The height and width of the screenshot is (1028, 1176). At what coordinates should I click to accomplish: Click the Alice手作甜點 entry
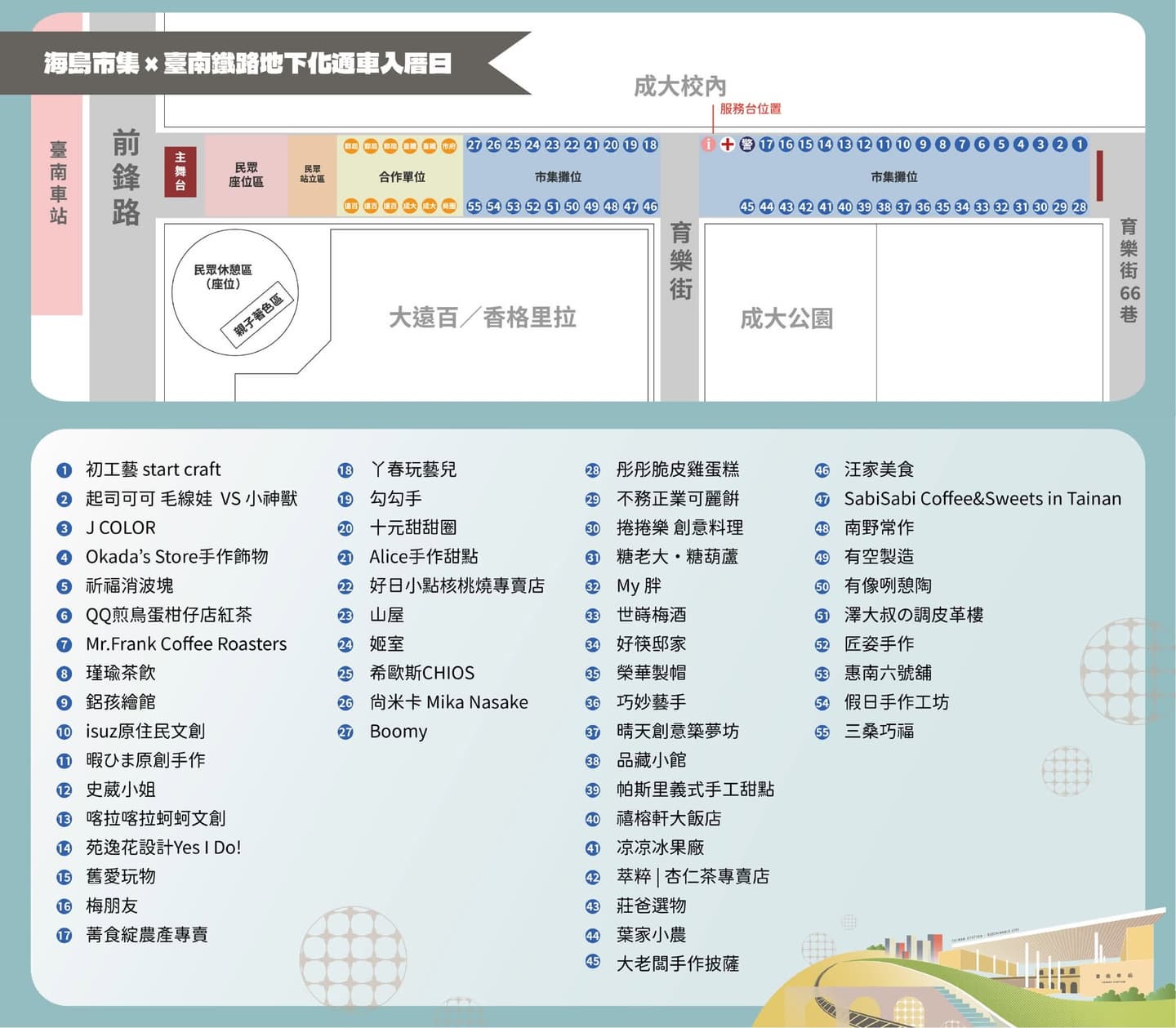(x=424, y=557)
